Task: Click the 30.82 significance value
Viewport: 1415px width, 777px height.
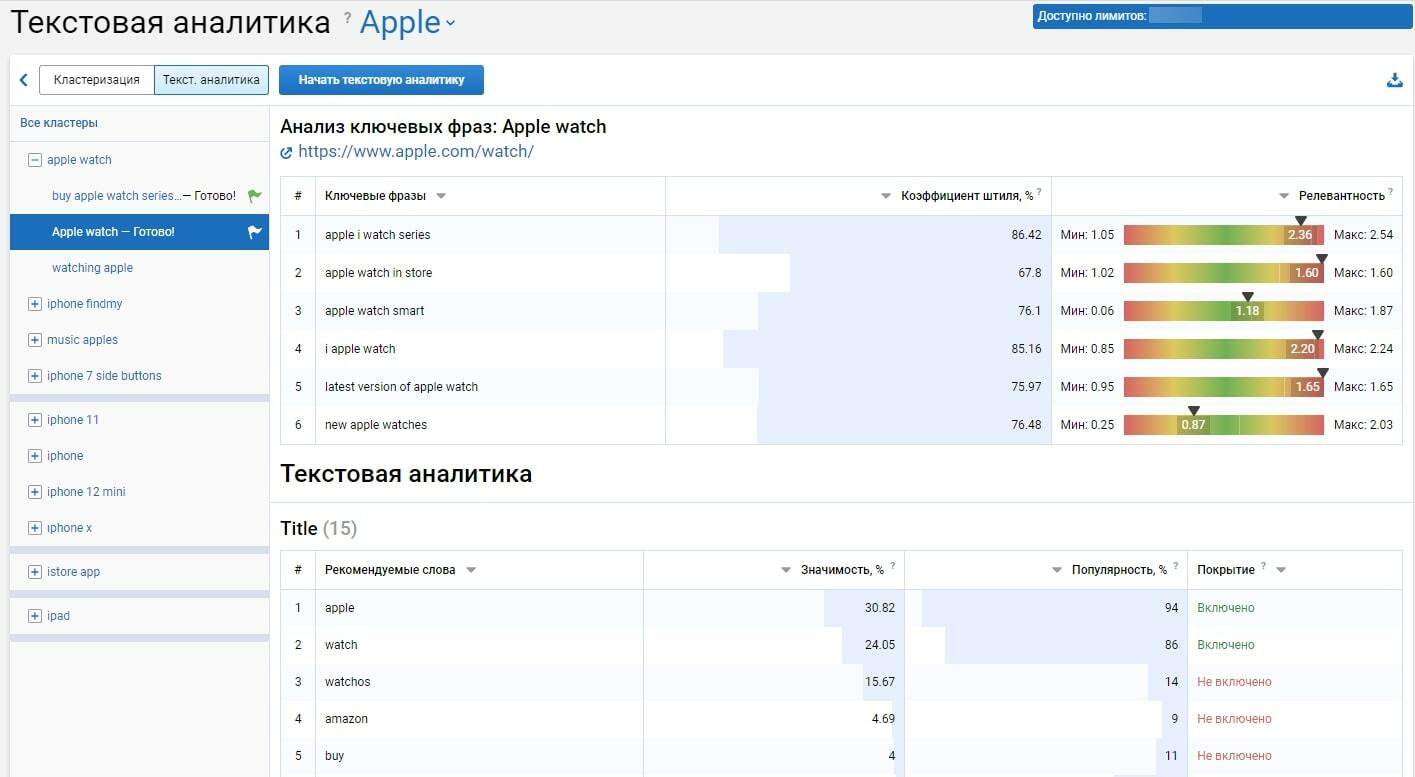Action: click(x=880, y=608)
